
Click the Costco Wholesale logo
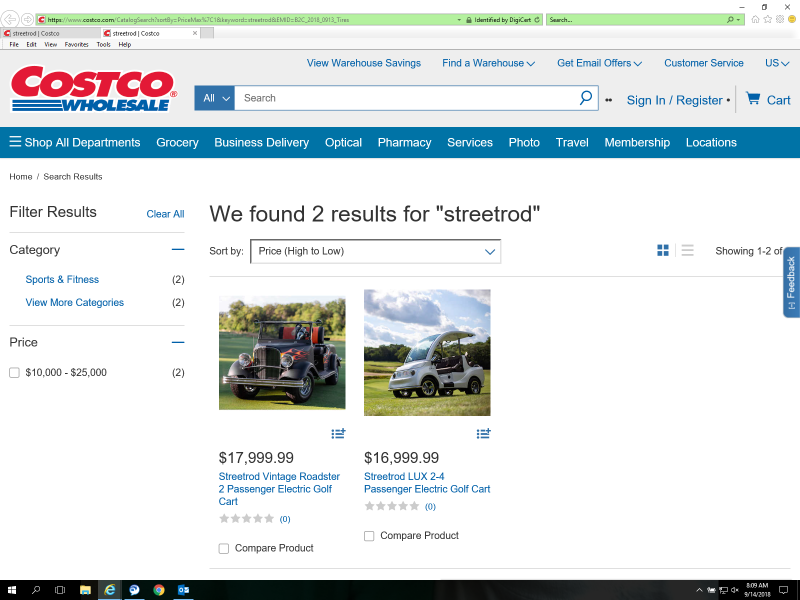pyautogui.click(x=94, y=89)
